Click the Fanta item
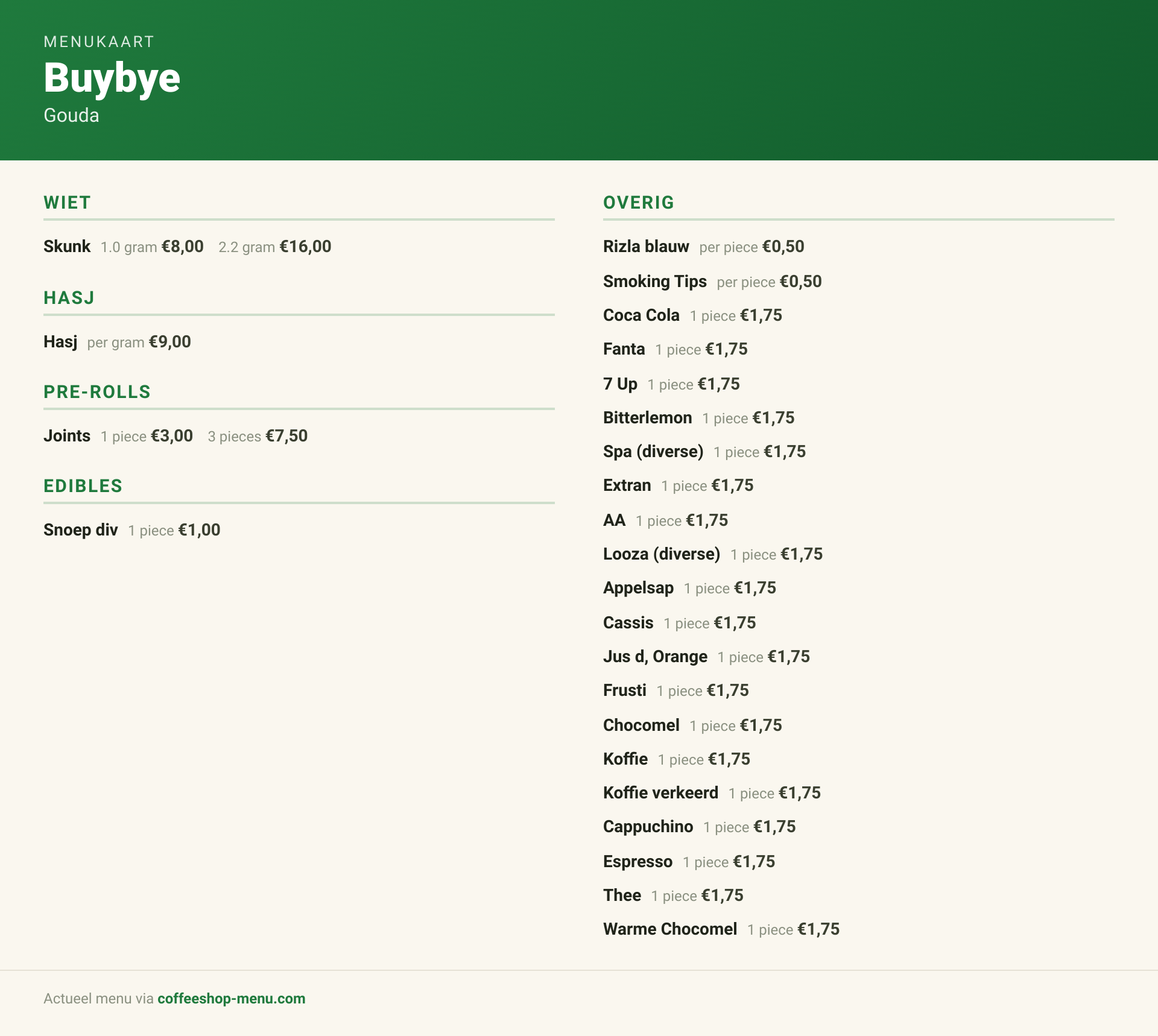The width and height of the screenshot is (1158, 1036). tap(624, 349)
